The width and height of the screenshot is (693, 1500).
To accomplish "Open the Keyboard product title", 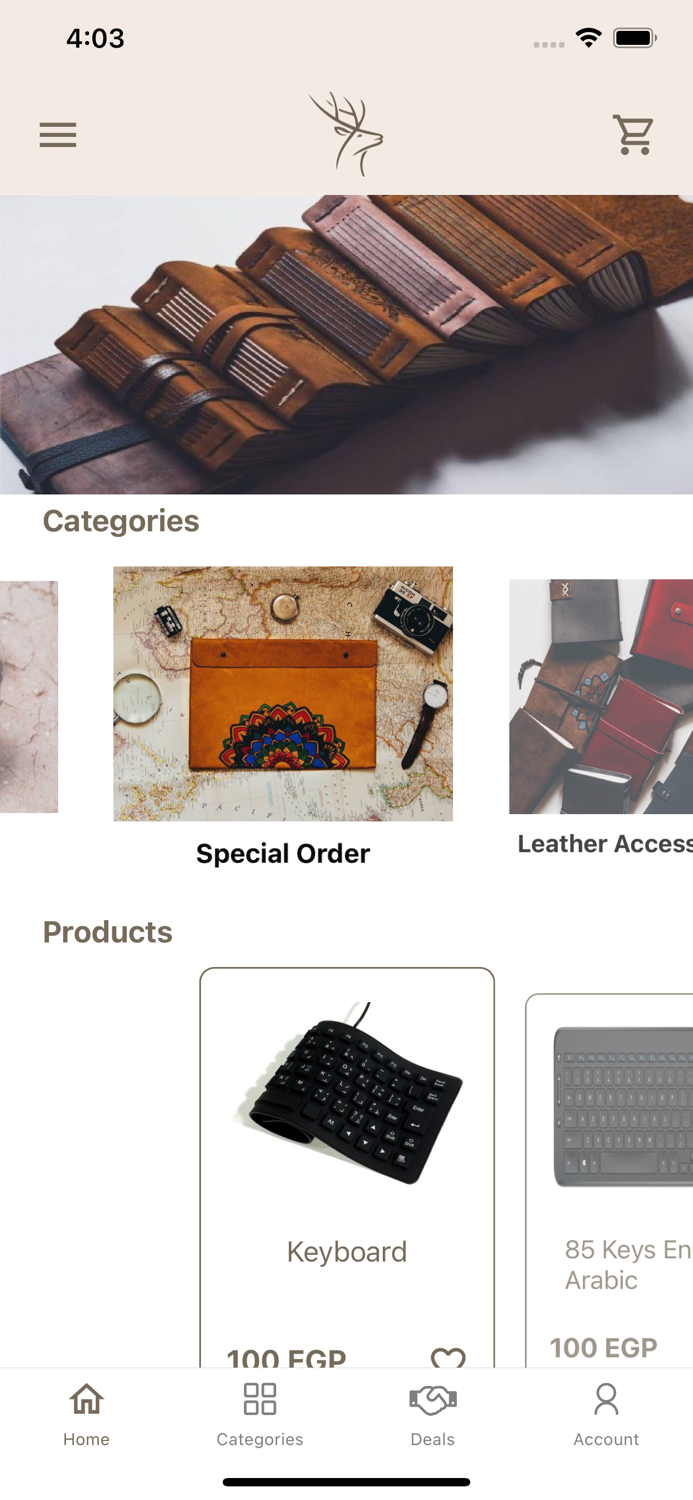I will (x=347, y=1251).
